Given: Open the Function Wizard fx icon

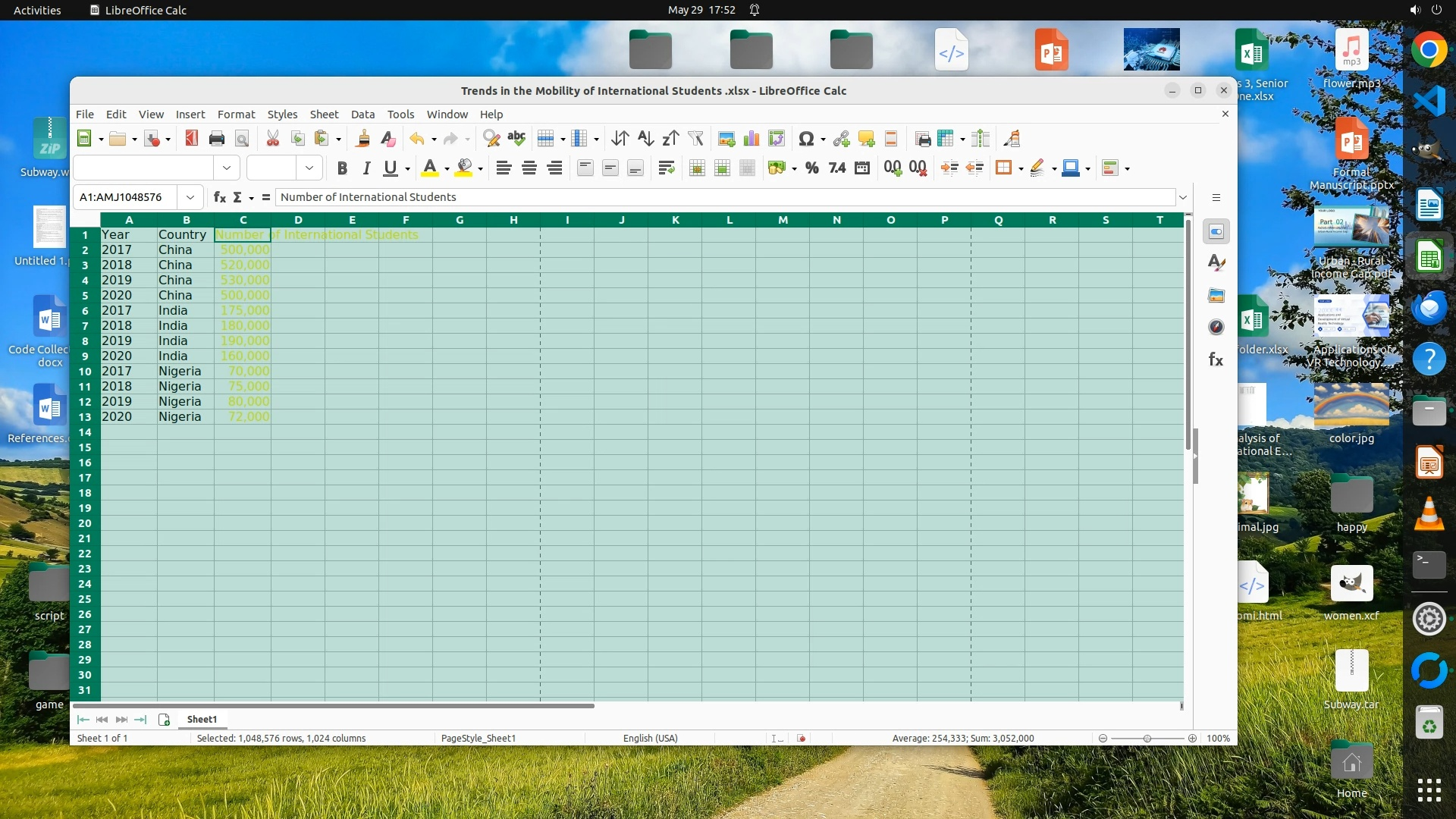Looking at the screenshot, I should (219, 197).
